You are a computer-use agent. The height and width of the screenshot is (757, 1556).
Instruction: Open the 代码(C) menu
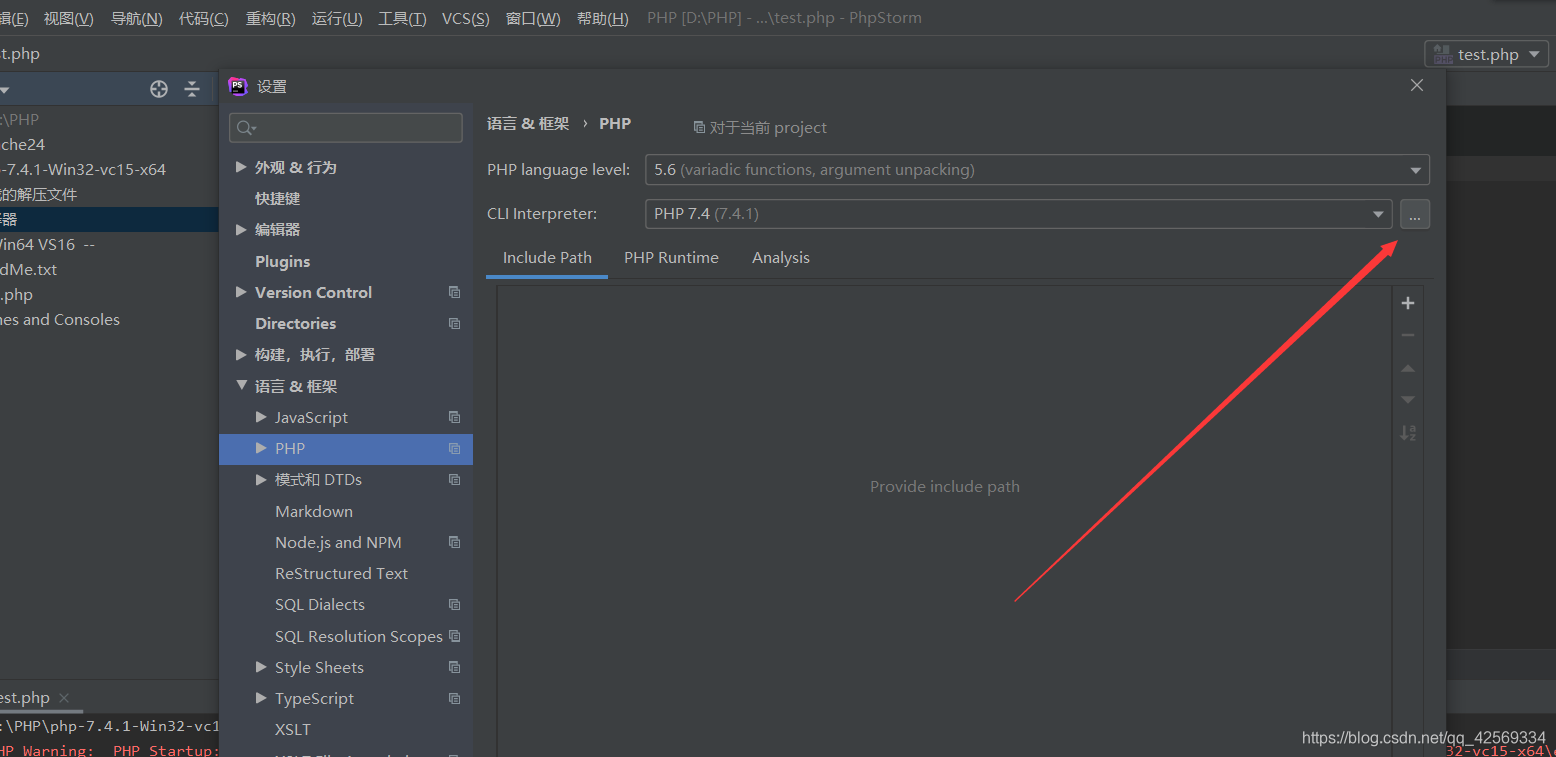tap(203, 18)
